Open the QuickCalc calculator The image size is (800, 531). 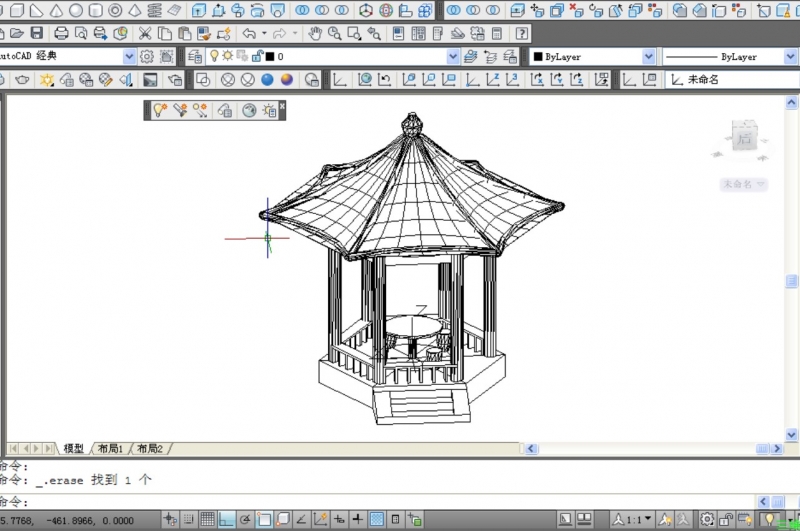pyautogui.click(x=497, y=34)
